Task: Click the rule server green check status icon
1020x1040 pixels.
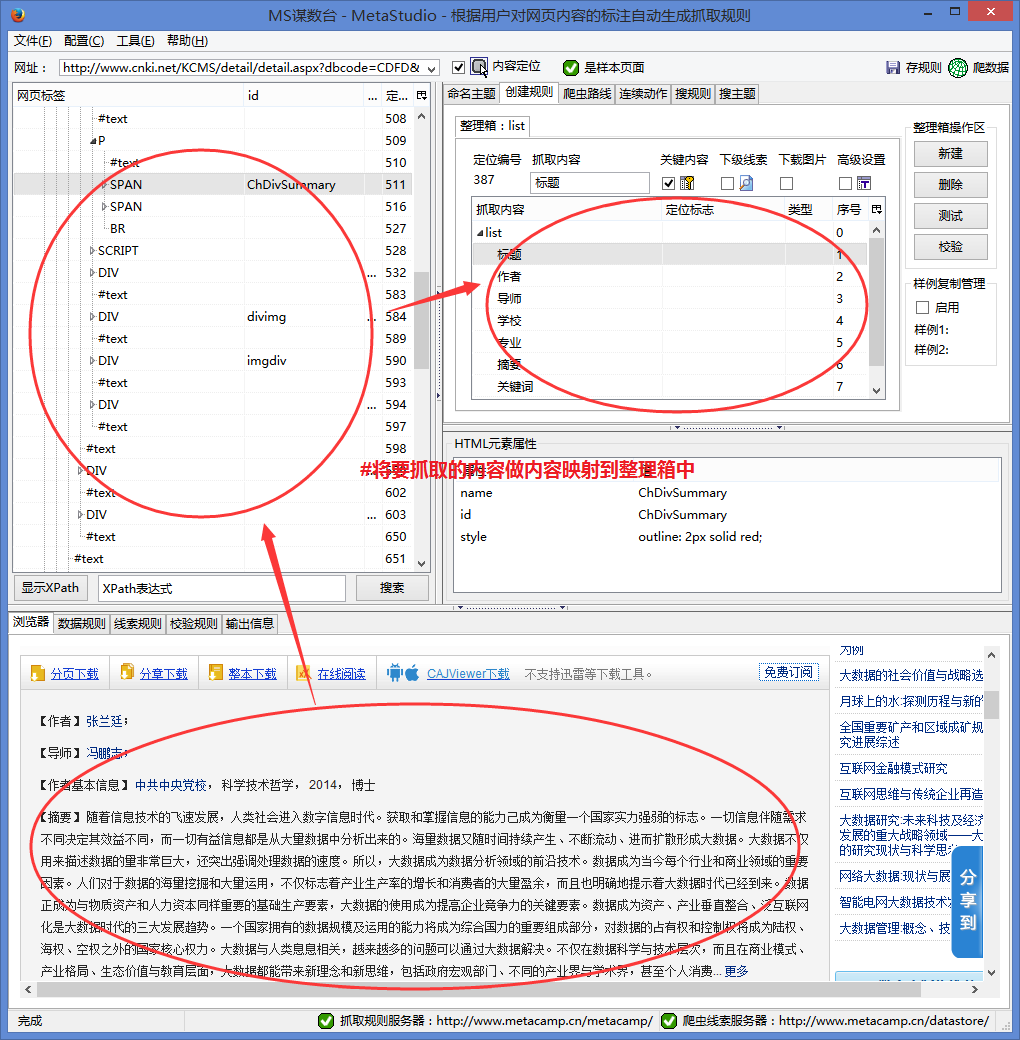Action: pos(326,1021)
